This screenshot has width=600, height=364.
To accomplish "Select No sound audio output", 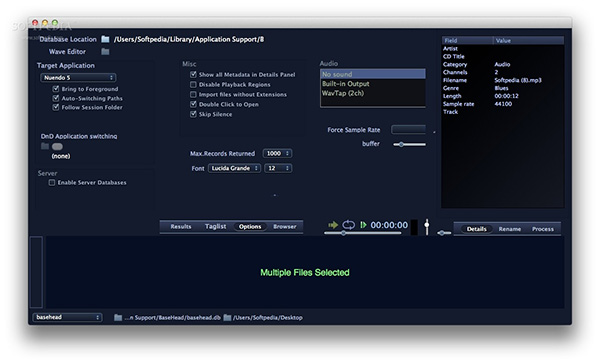I will 373,74.
